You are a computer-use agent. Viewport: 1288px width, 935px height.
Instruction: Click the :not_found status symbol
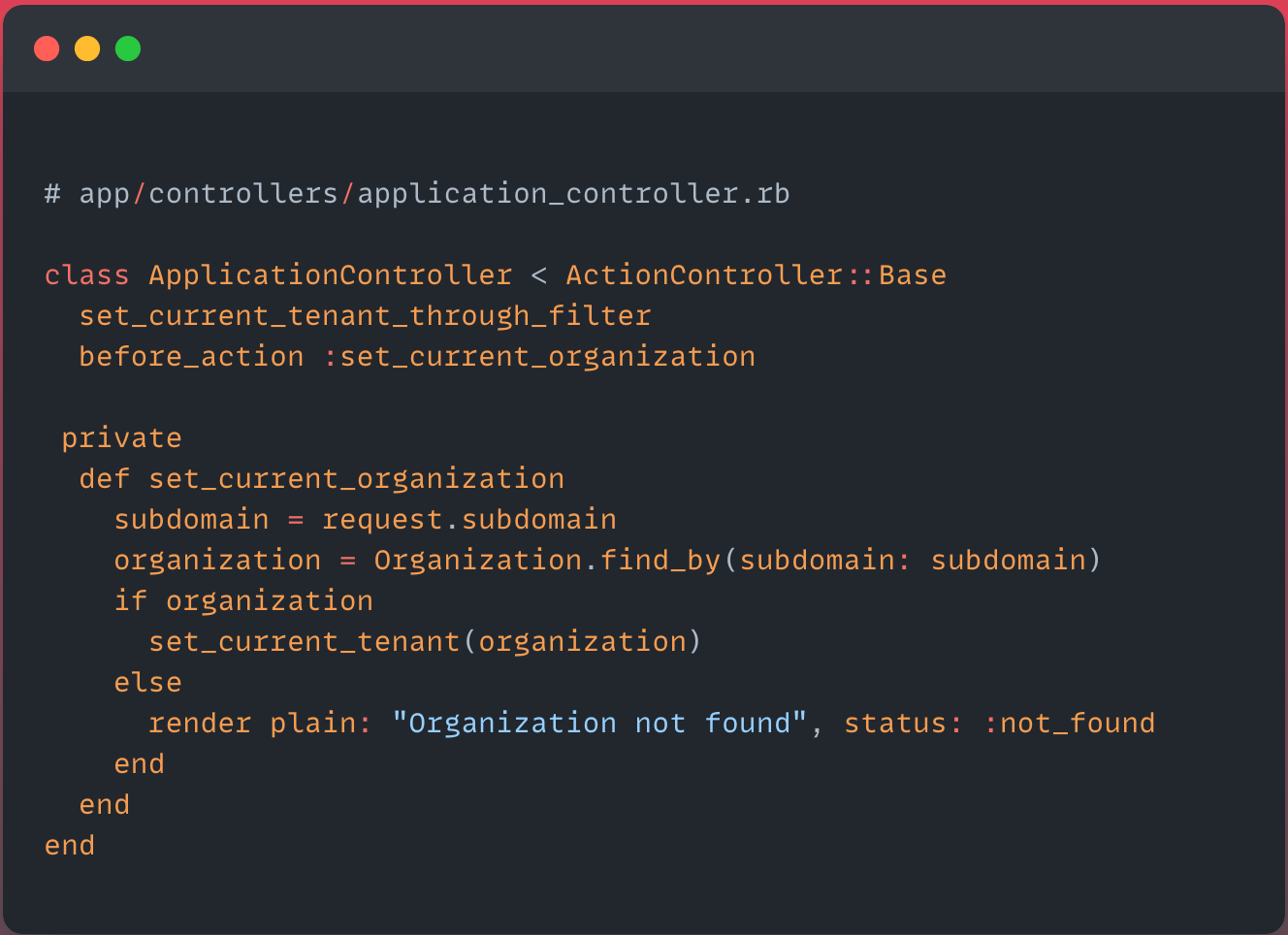1069,724
